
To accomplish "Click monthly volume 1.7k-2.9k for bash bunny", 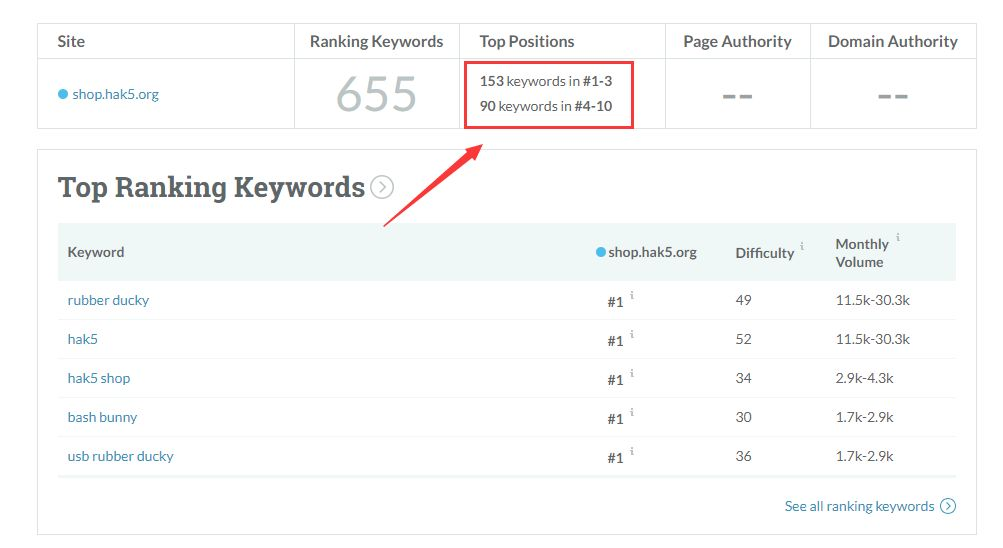I will click(x=864, y=417).
